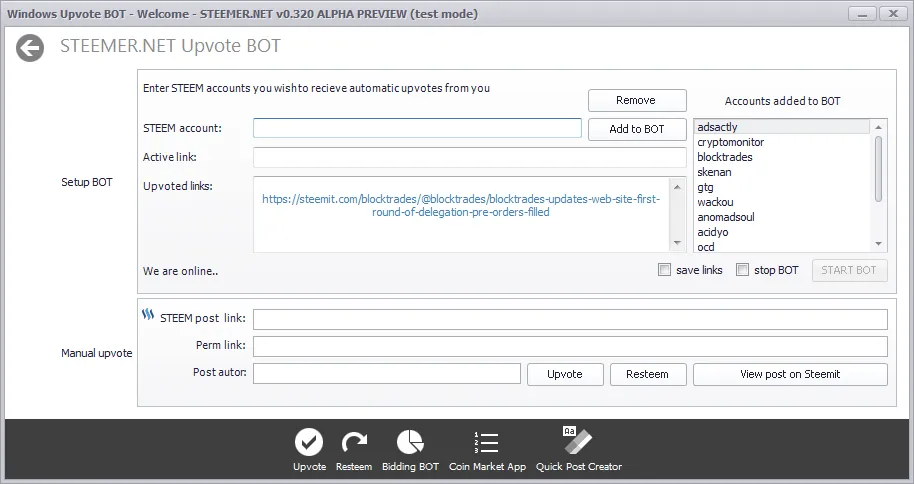This screenshot has width=914, height=484.
Task: Tick the stop BOT checkbox
Action: [742, 269]
